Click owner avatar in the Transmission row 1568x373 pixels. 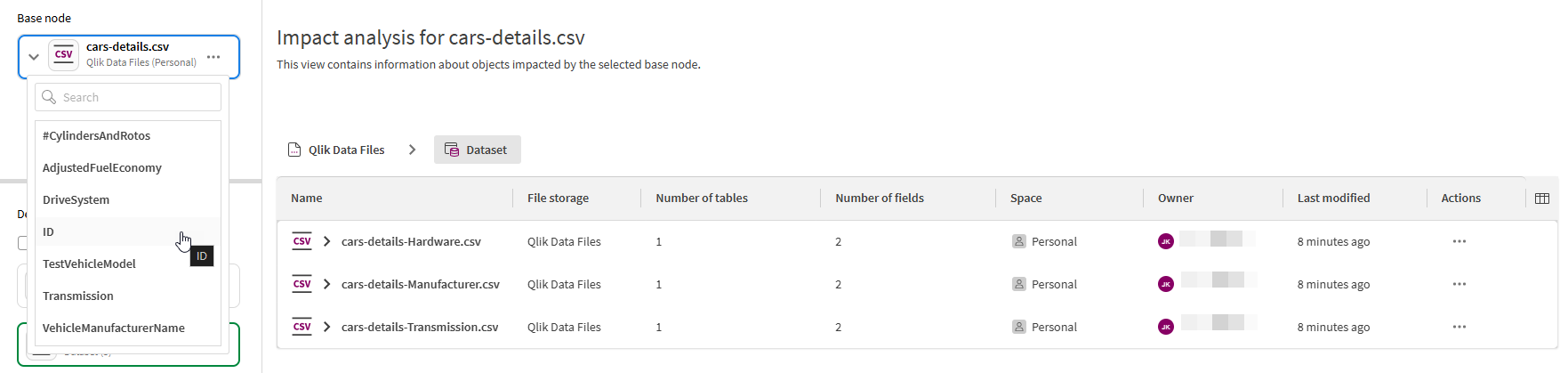click(1166, 327)
